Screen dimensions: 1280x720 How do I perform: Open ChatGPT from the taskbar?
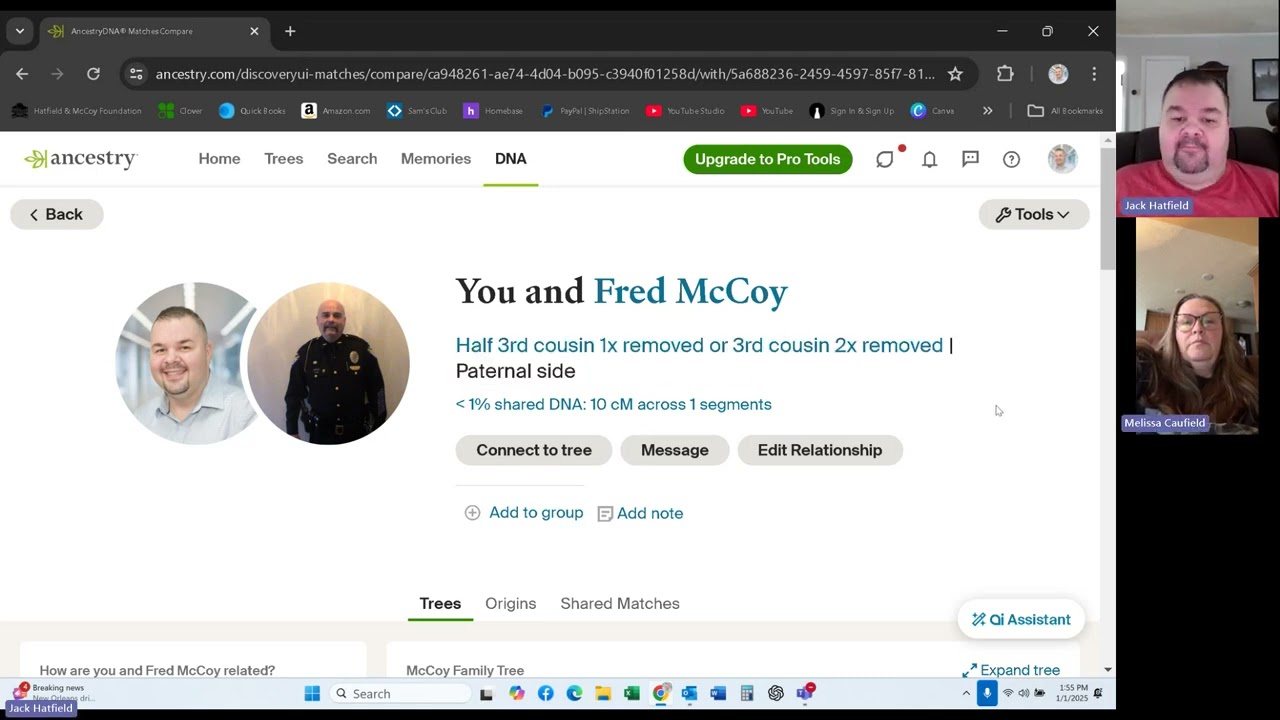click(776, 694)
